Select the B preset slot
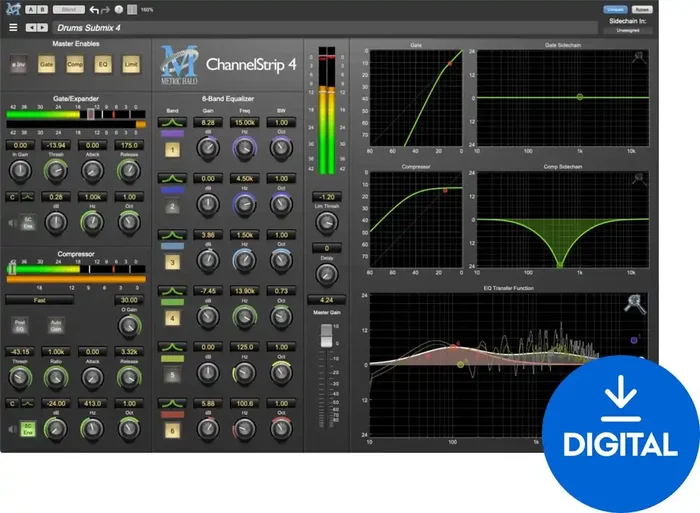The height and width of the screenshot is (513, 700). [42, 9]
